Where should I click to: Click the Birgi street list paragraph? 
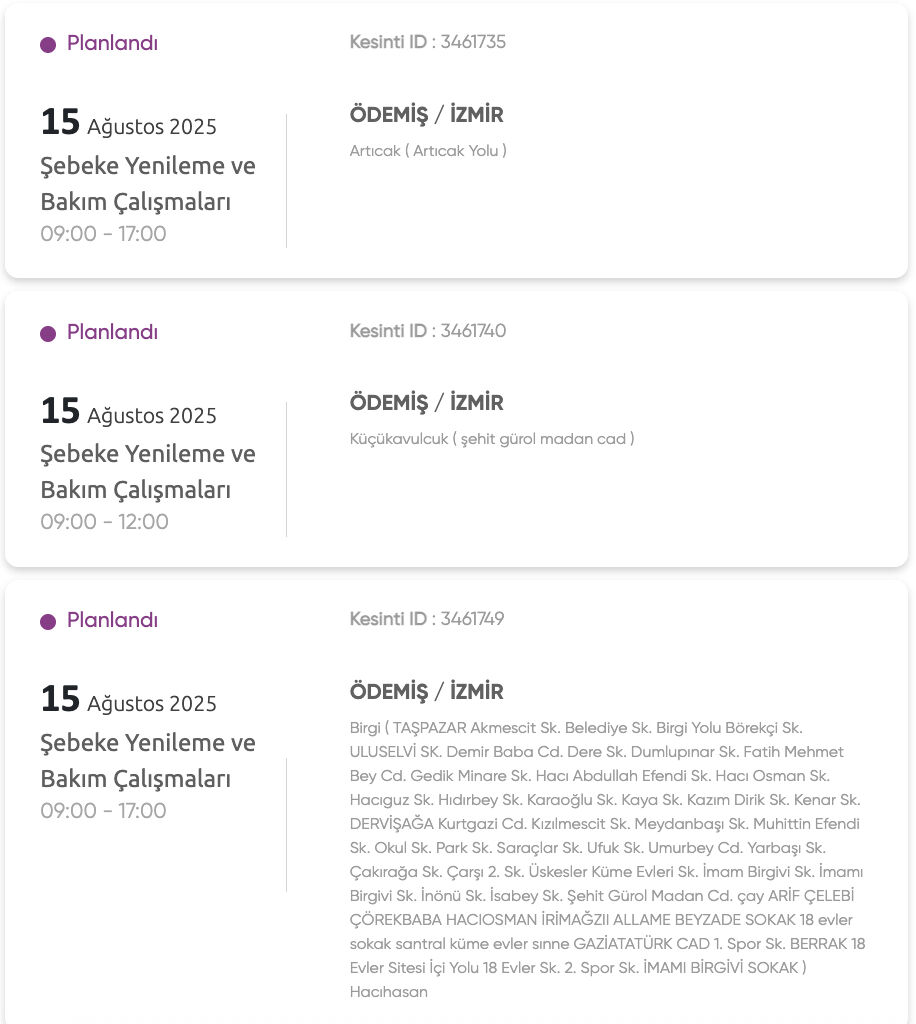coord(606,848)
